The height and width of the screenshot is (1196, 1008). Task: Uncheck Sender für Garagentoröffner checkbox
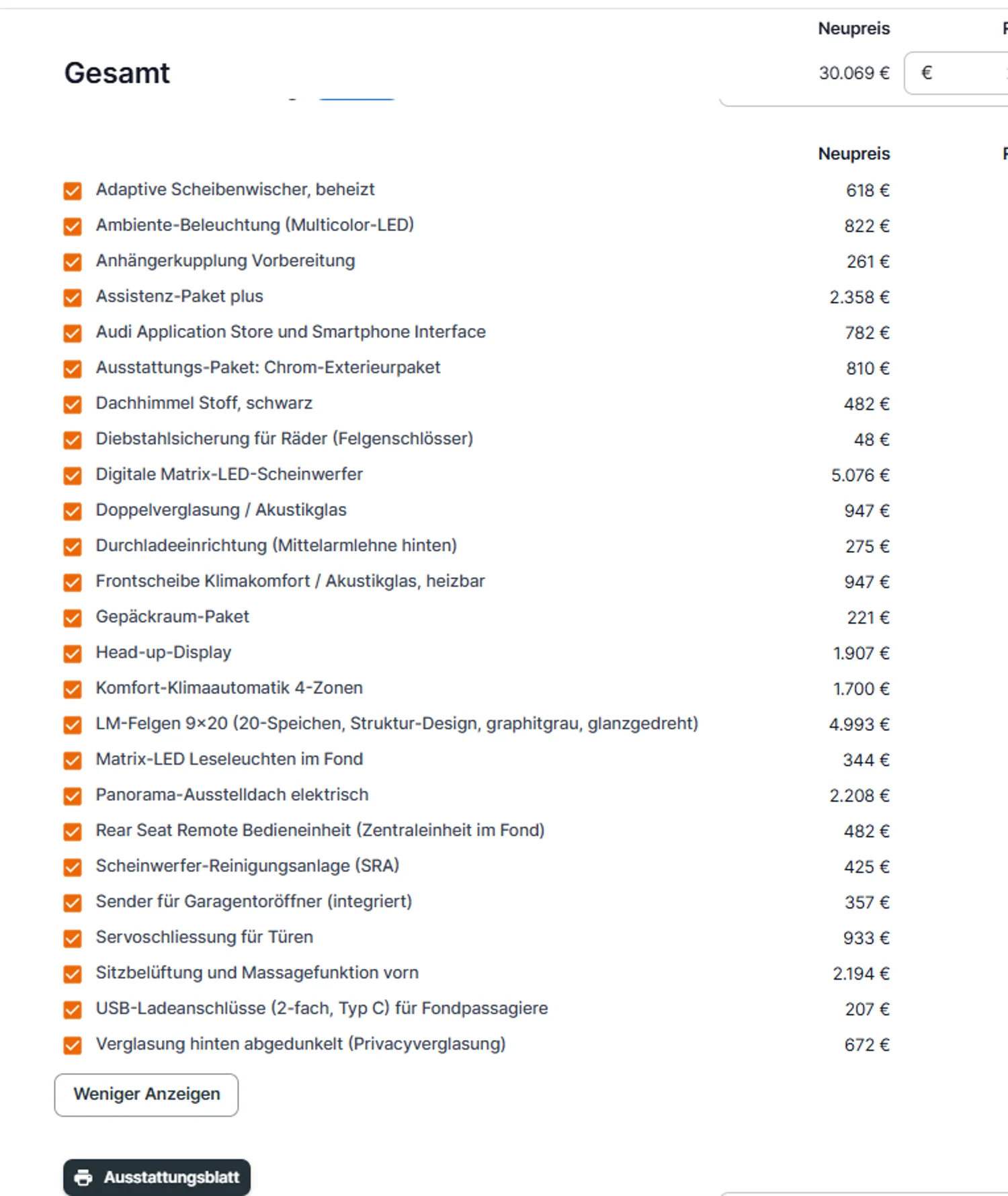pyautogui.click(x=73, y=903)
